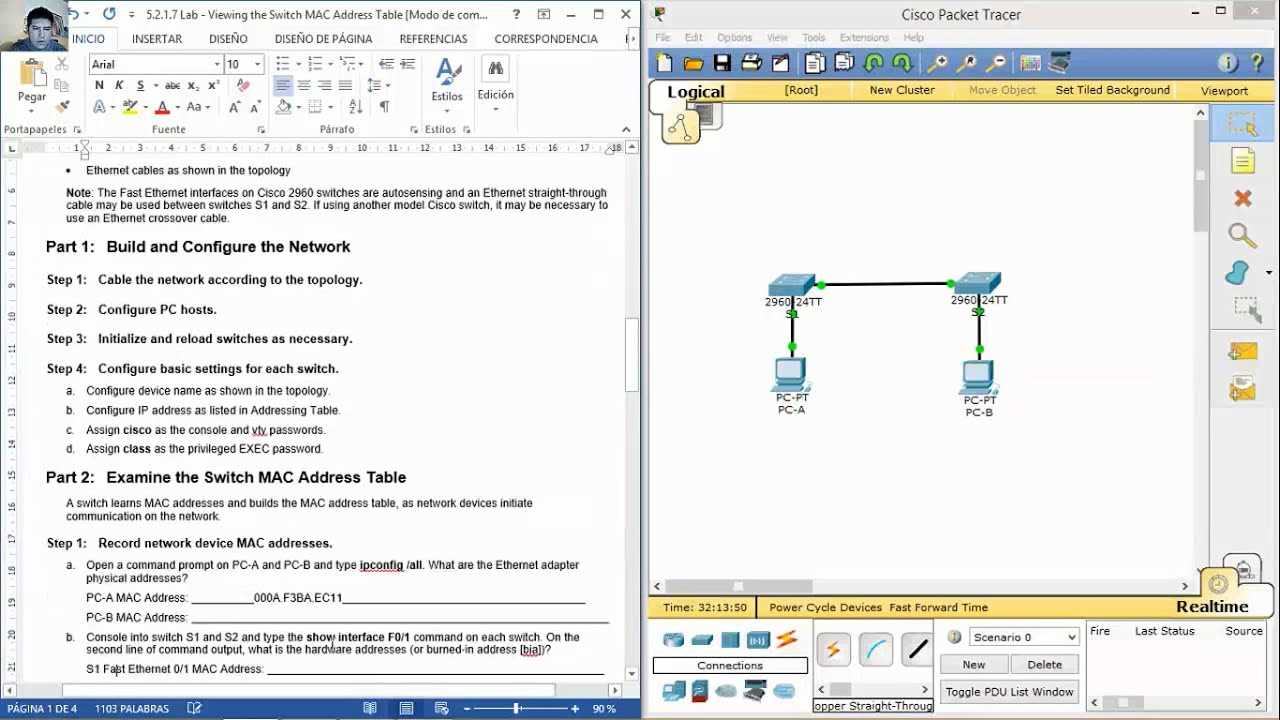
Task: Open the Options menu in Packet Tracer
Action: pyautogui.click(x=734, y=38)
